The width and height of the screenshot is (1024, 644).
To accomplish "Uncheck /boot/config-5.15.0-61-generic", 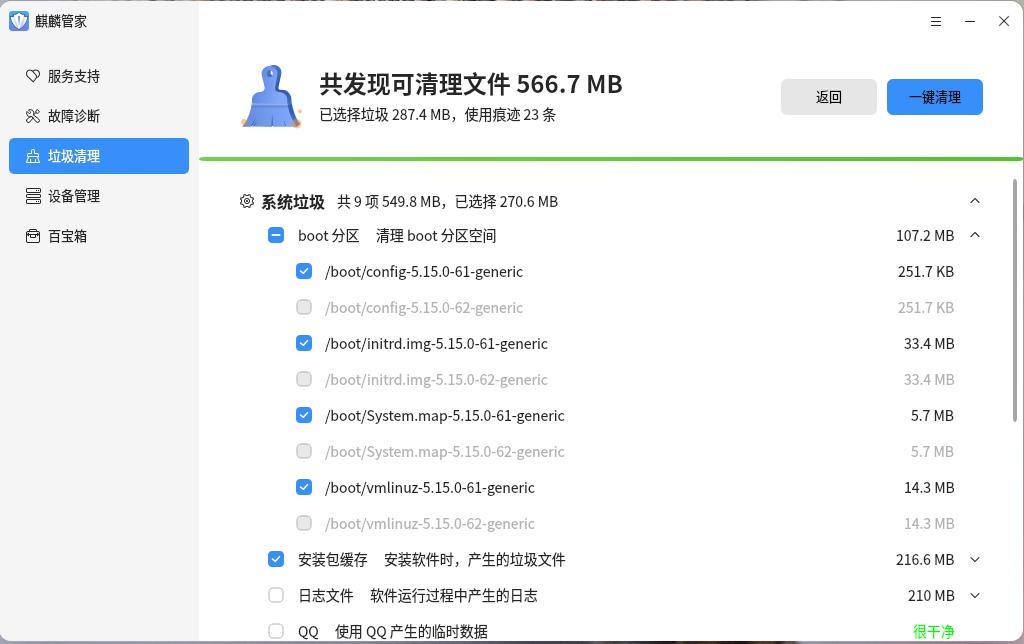I will [304, 271].
